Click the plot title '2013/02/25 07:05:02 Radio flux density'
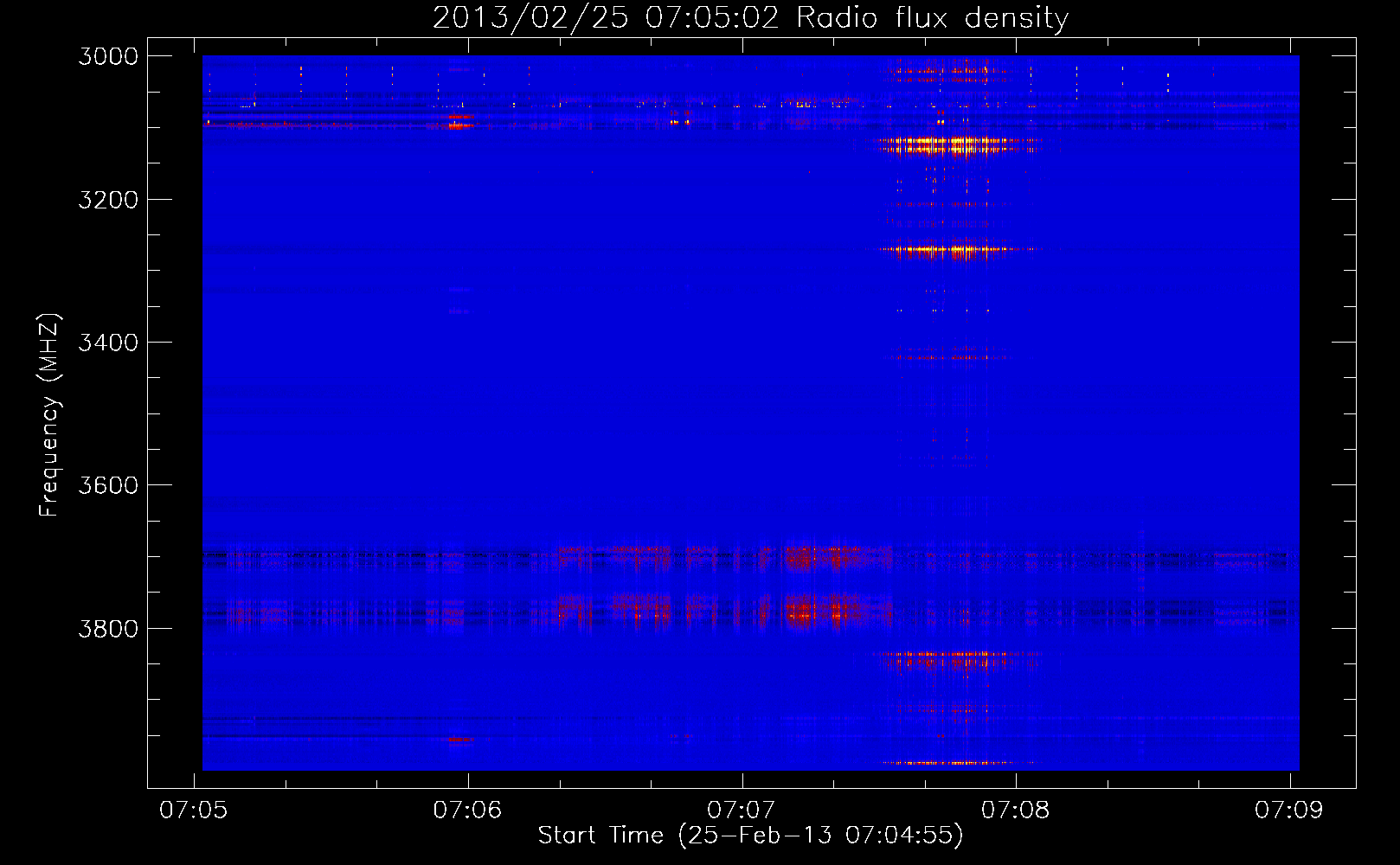 pyautogui.click(x=750, y=18)
